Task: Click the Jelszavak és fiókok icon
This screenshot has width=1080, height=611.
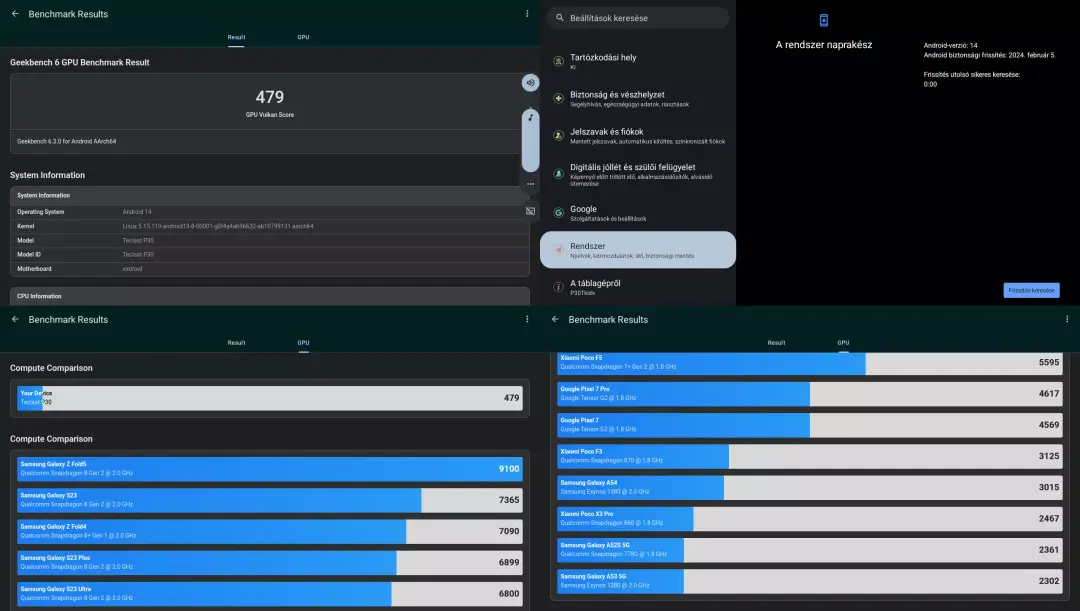Action: [x=559, y=136]
